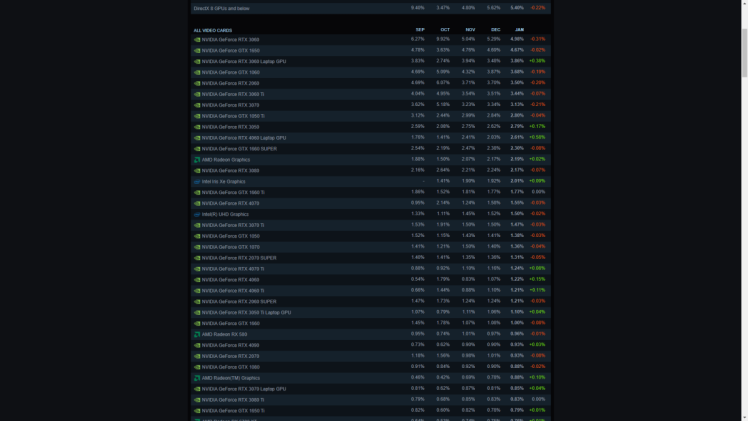Open the NVIDIA GeForce RTX 3060 Laptop GPU row
The image size is (748, 421).
(x=243, y=62)
